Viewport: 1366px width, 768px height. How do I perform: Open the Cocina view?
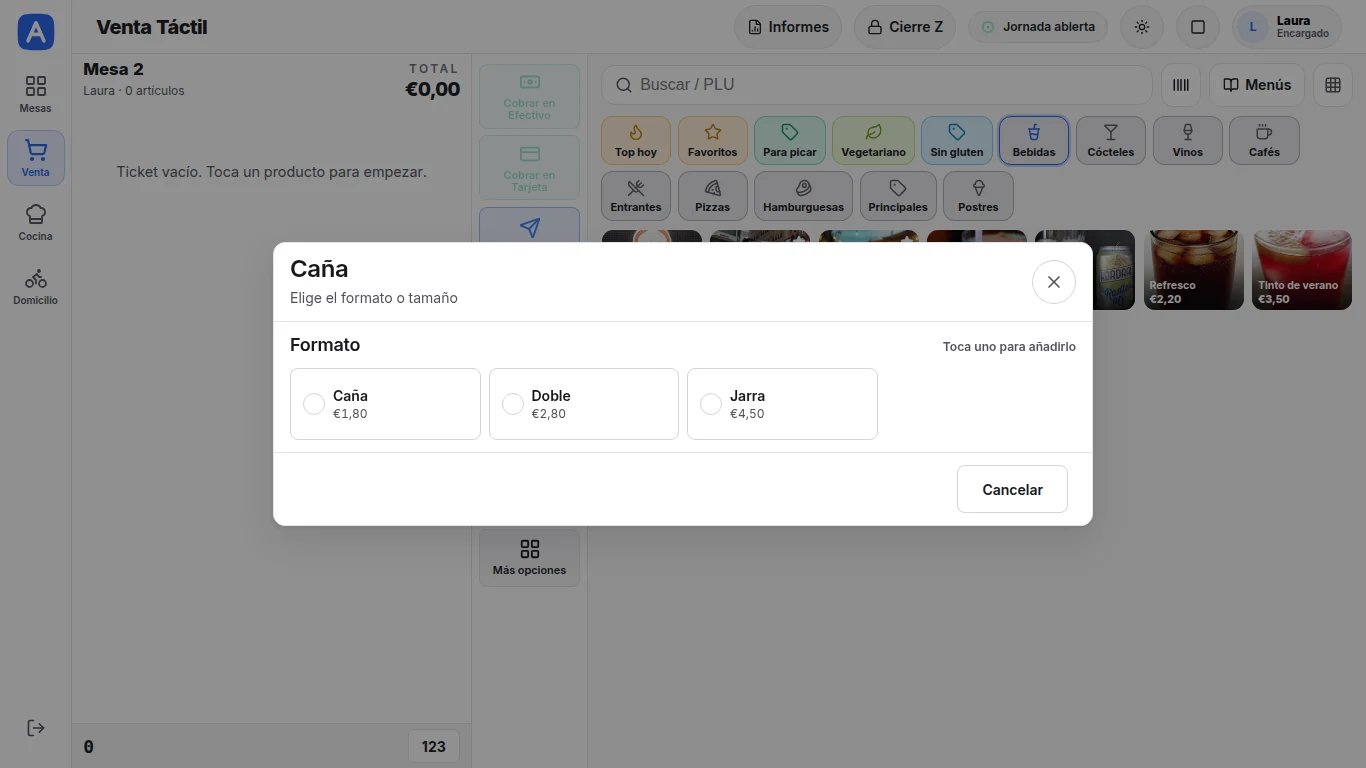pos(36,222)
